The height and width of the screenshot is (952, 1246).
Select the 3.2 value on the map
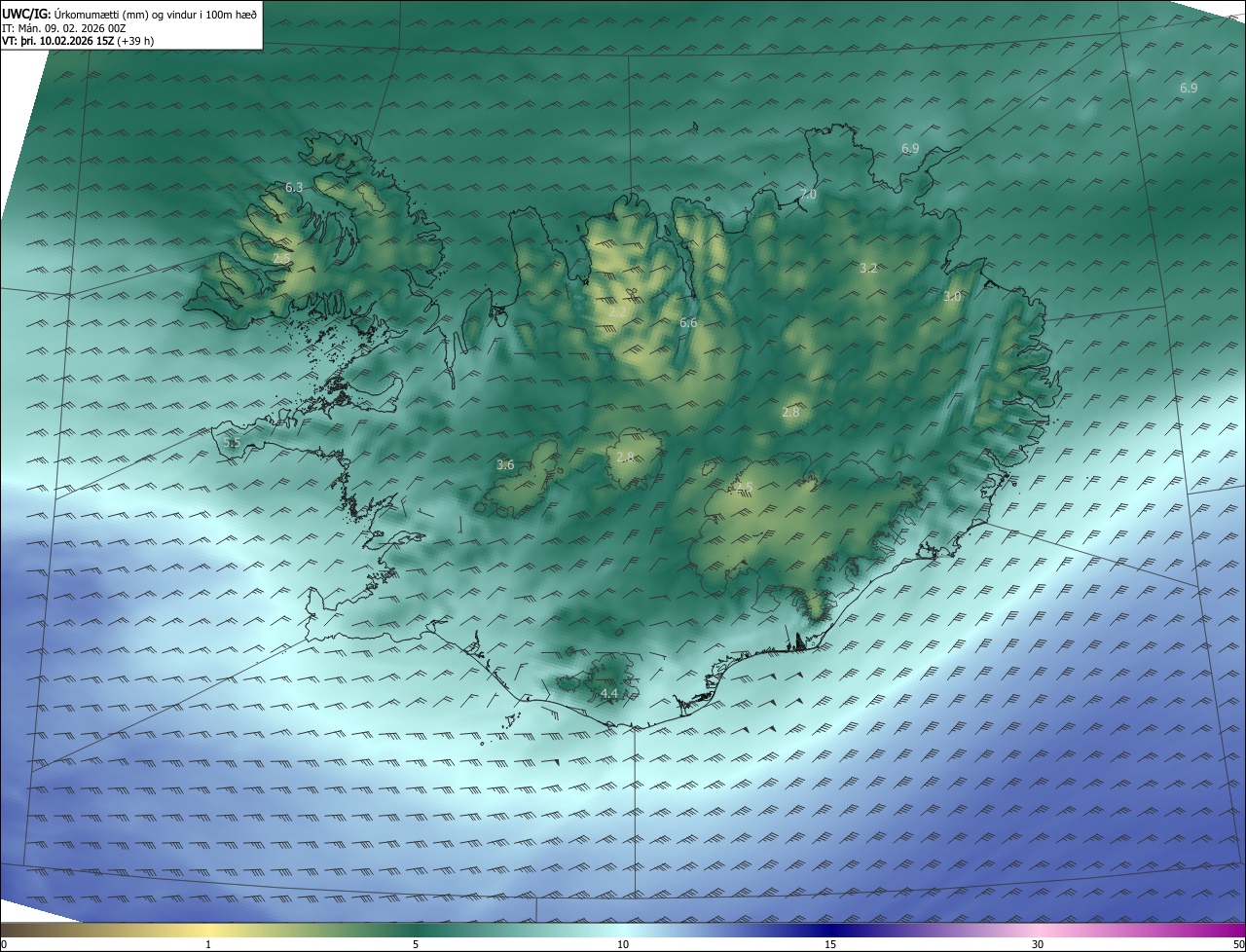click(869, 268)
